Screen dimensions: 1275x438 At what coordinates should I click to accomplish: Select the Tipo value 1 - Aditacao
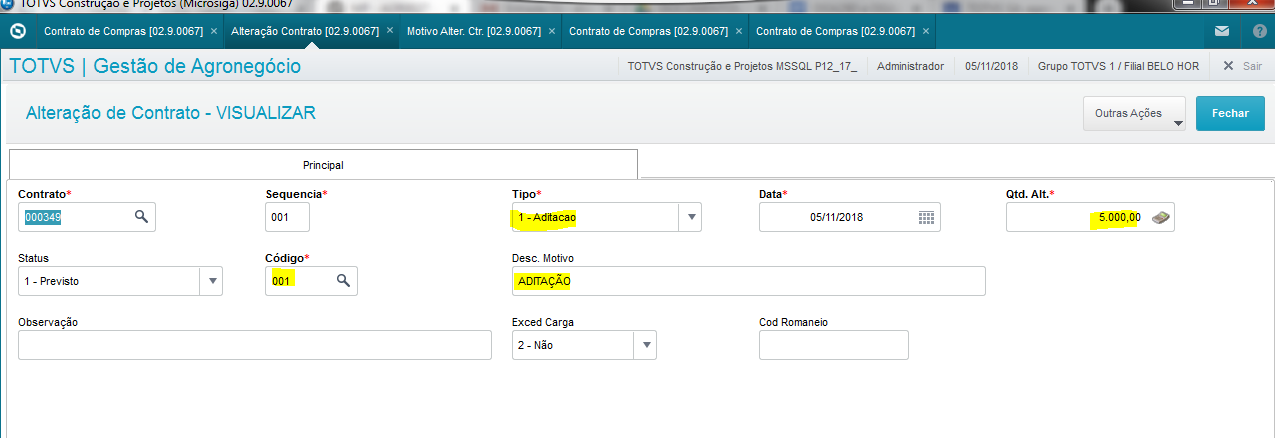547,217
